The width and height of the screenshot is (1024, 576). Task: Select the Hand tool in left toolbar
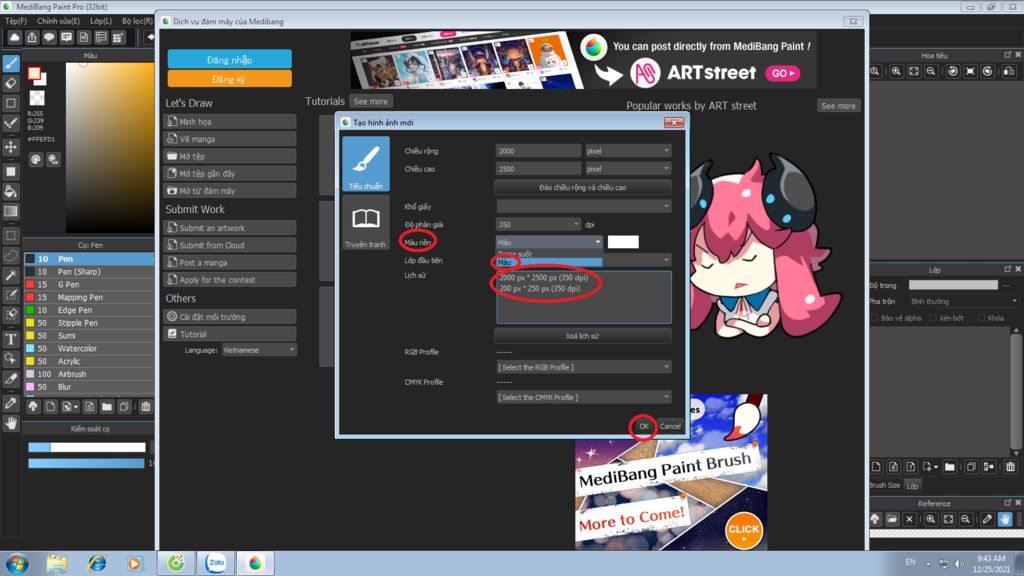coord(11,423)
